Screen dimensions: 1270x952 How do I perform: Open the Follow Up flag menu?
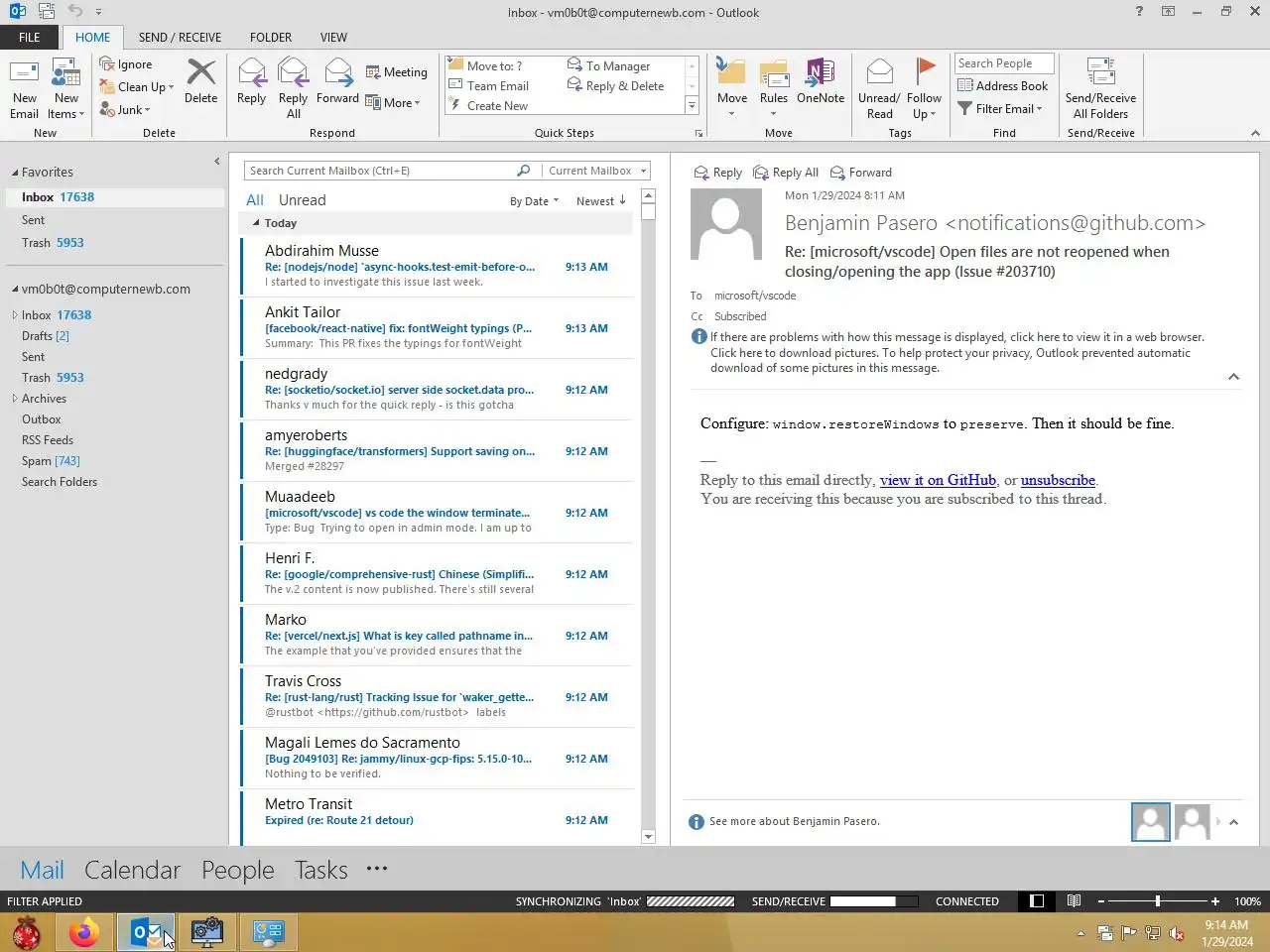point(924,88)
